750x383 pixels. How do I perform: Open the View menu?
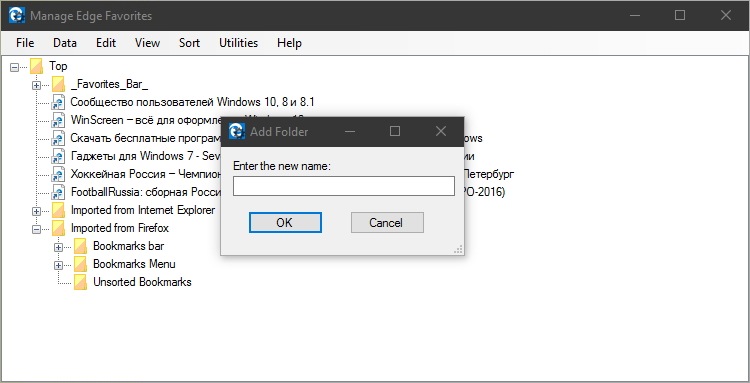(x=147, y=43)
